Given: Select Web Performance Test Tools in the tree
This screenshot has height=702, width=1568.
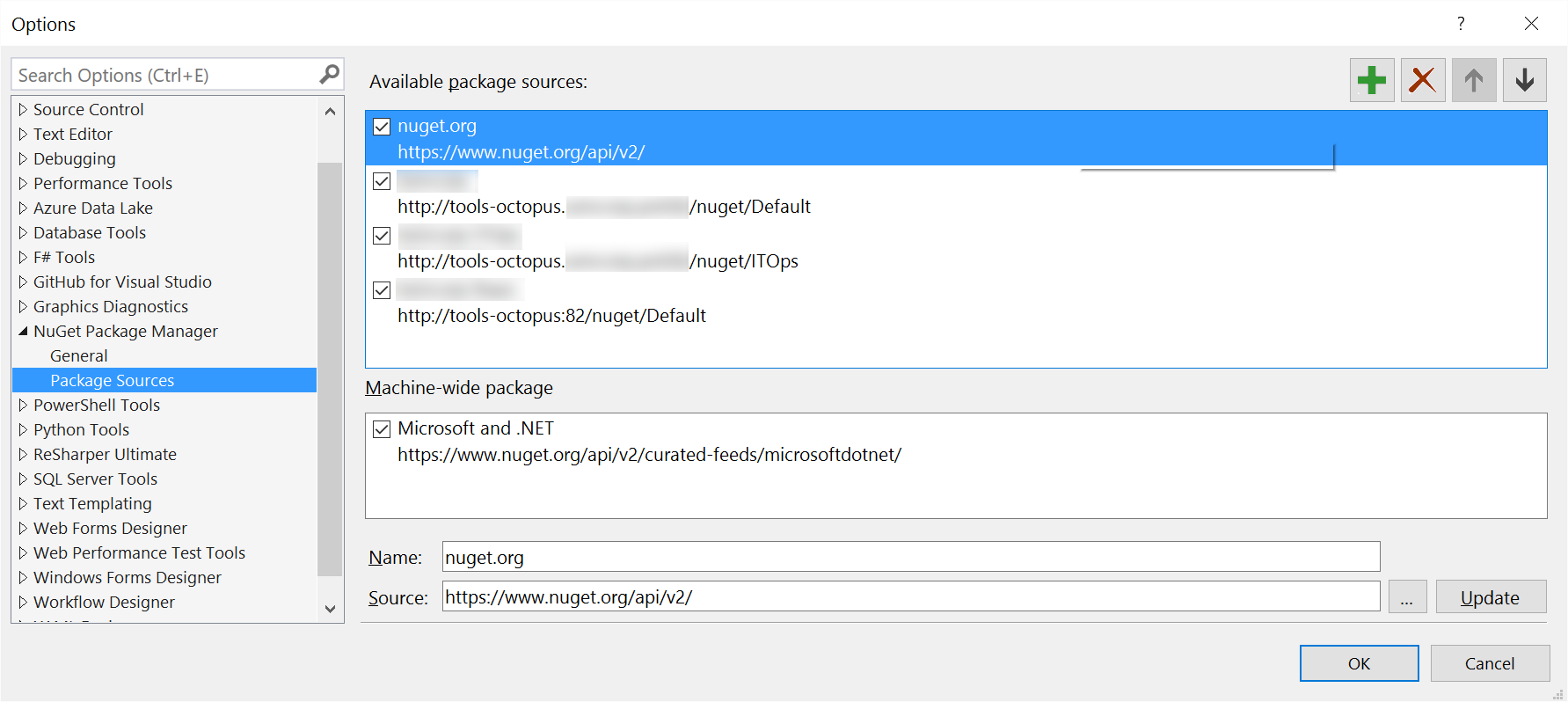Looking at the screenshot, I should tap(139, 553).
